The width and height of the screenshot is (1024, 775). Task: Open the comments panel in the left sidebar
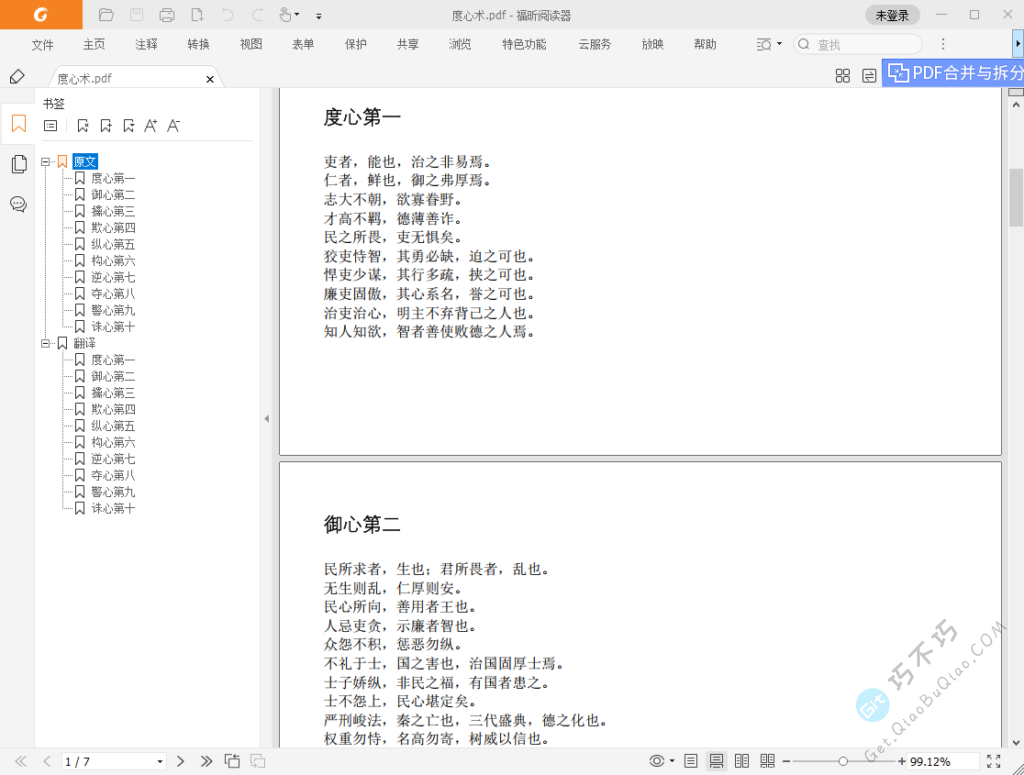coord(18,204)
